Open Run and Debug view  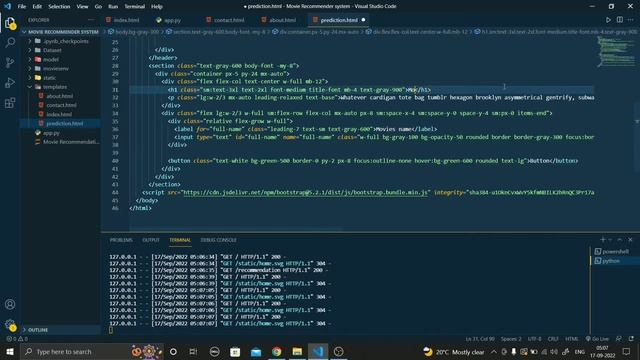point(10,82)
